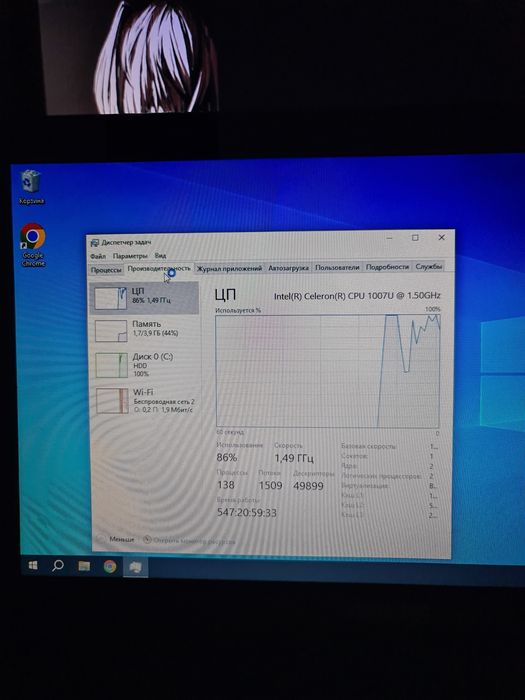Image resolution: width=525 pixels, height=700 pixels.
Task: Click the uptime value 547:20:59:33
Action: click(247, 512)
